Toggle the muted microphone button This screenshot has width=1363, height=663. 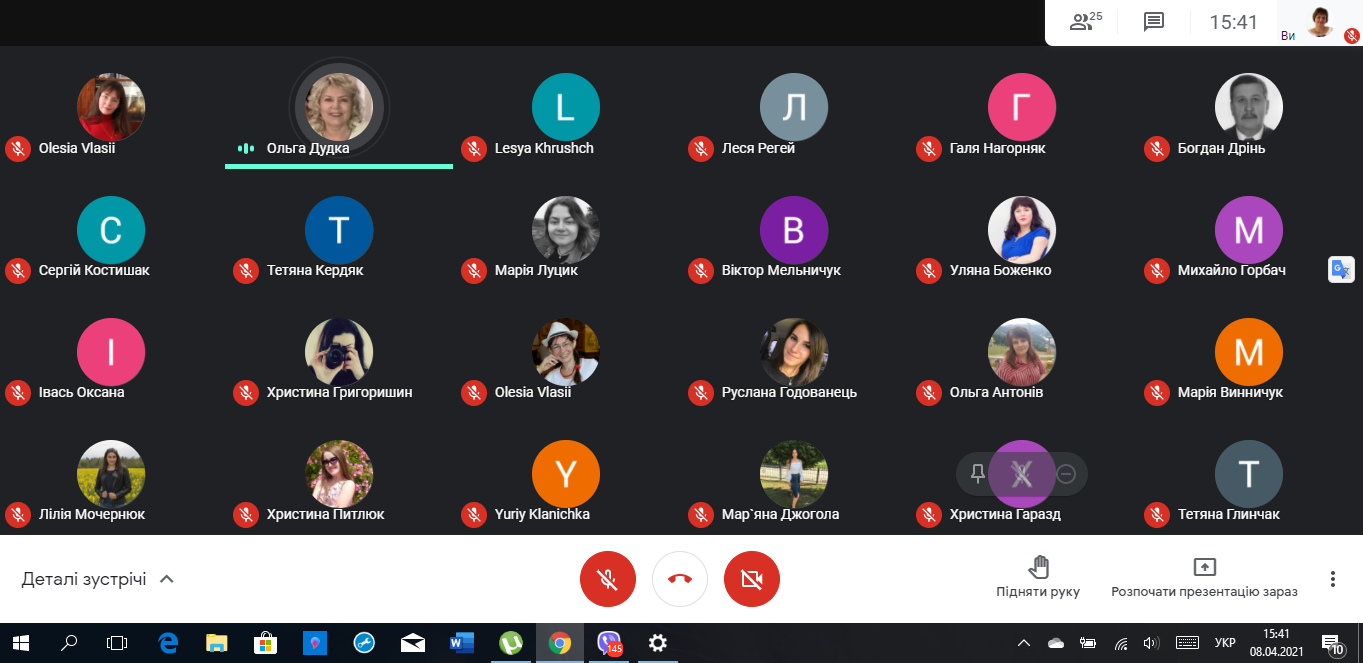(608, 579)
